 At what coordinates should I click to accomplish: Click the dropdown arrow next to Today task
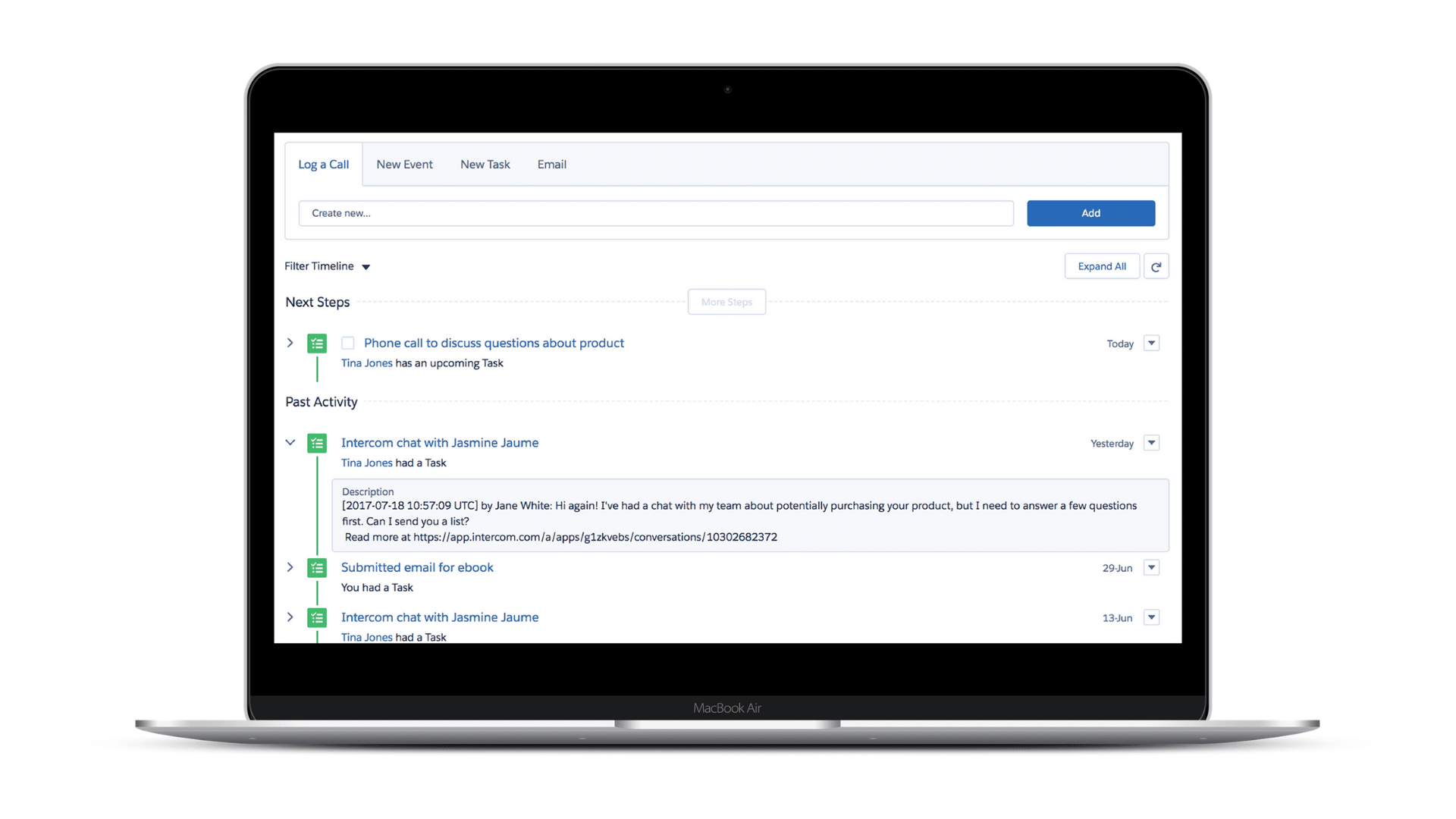[1151, 343]
